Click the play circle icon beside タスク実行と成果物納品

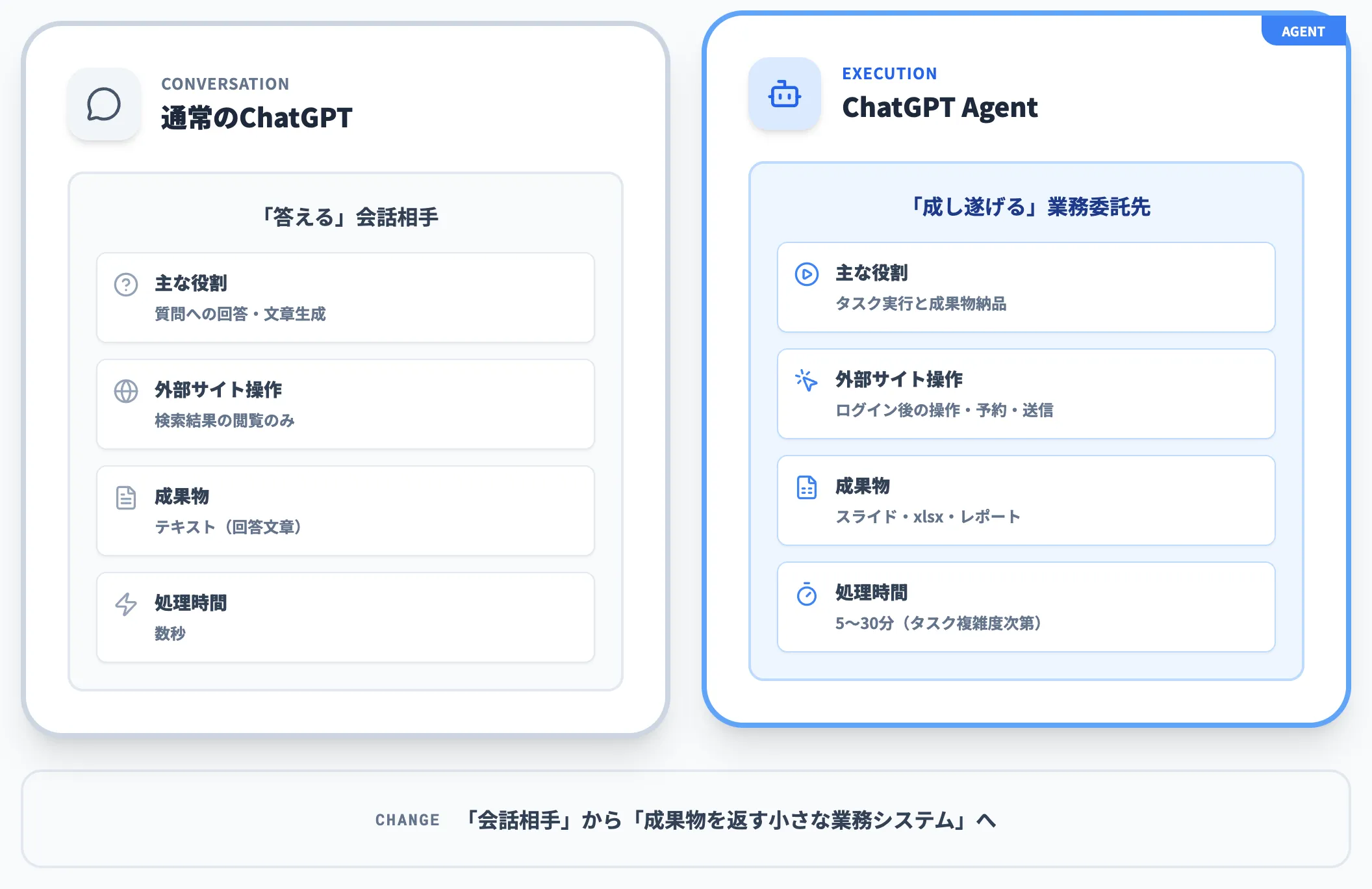(x=807, y=274)
